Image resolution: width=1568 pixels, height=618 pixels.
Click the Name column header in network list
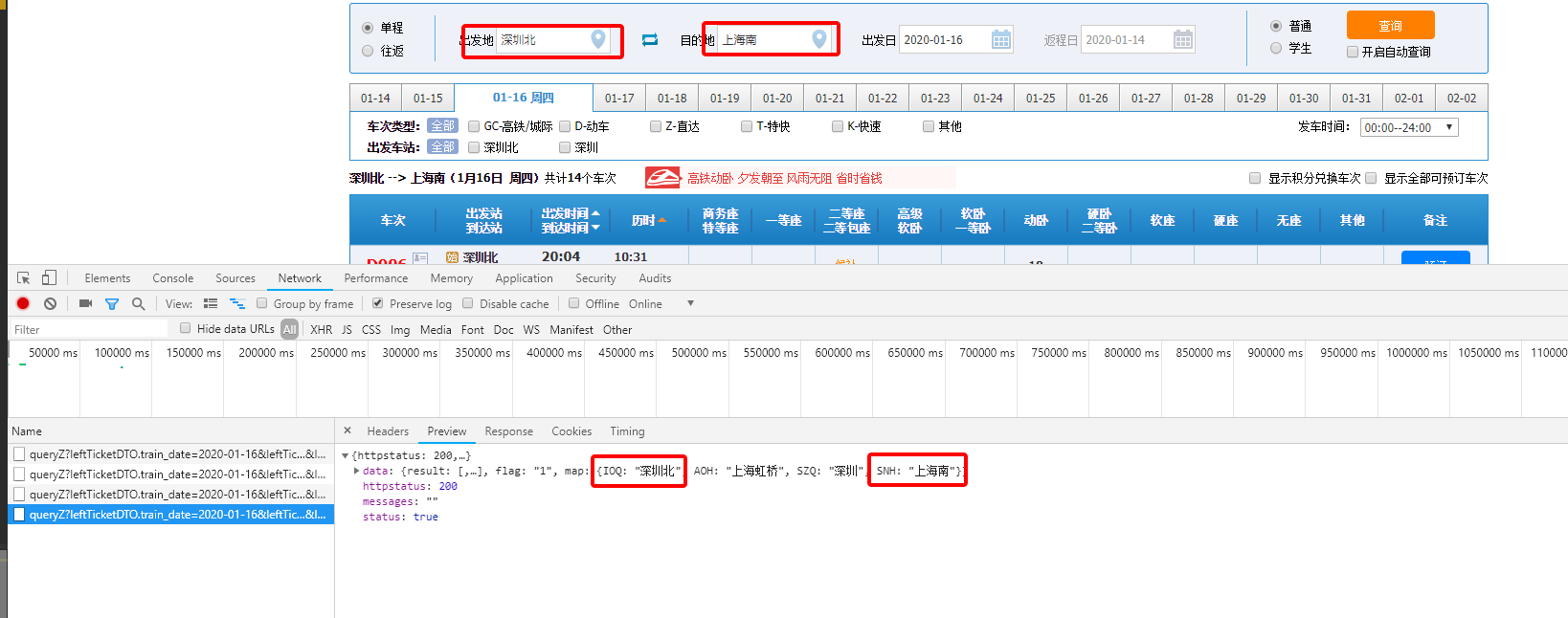click(171, 431)
